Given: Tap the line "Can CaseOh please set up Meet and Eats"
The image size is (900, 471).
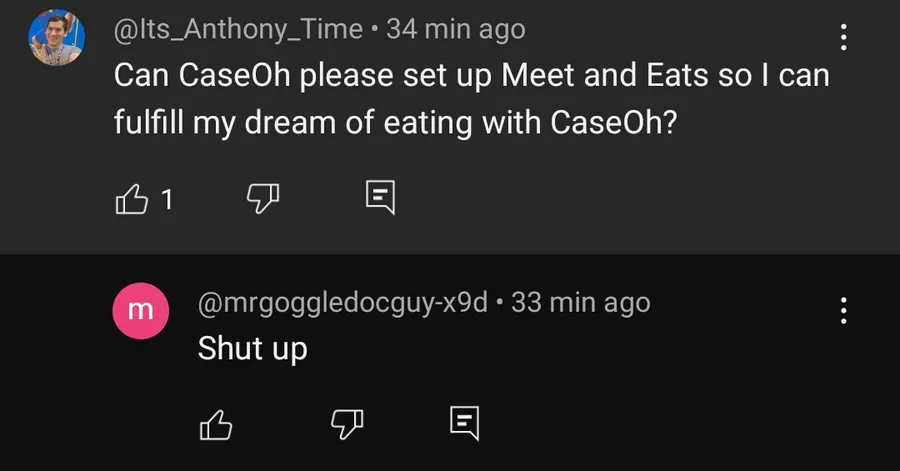Looking at the screenshot, I should click(x=470, y=75).
